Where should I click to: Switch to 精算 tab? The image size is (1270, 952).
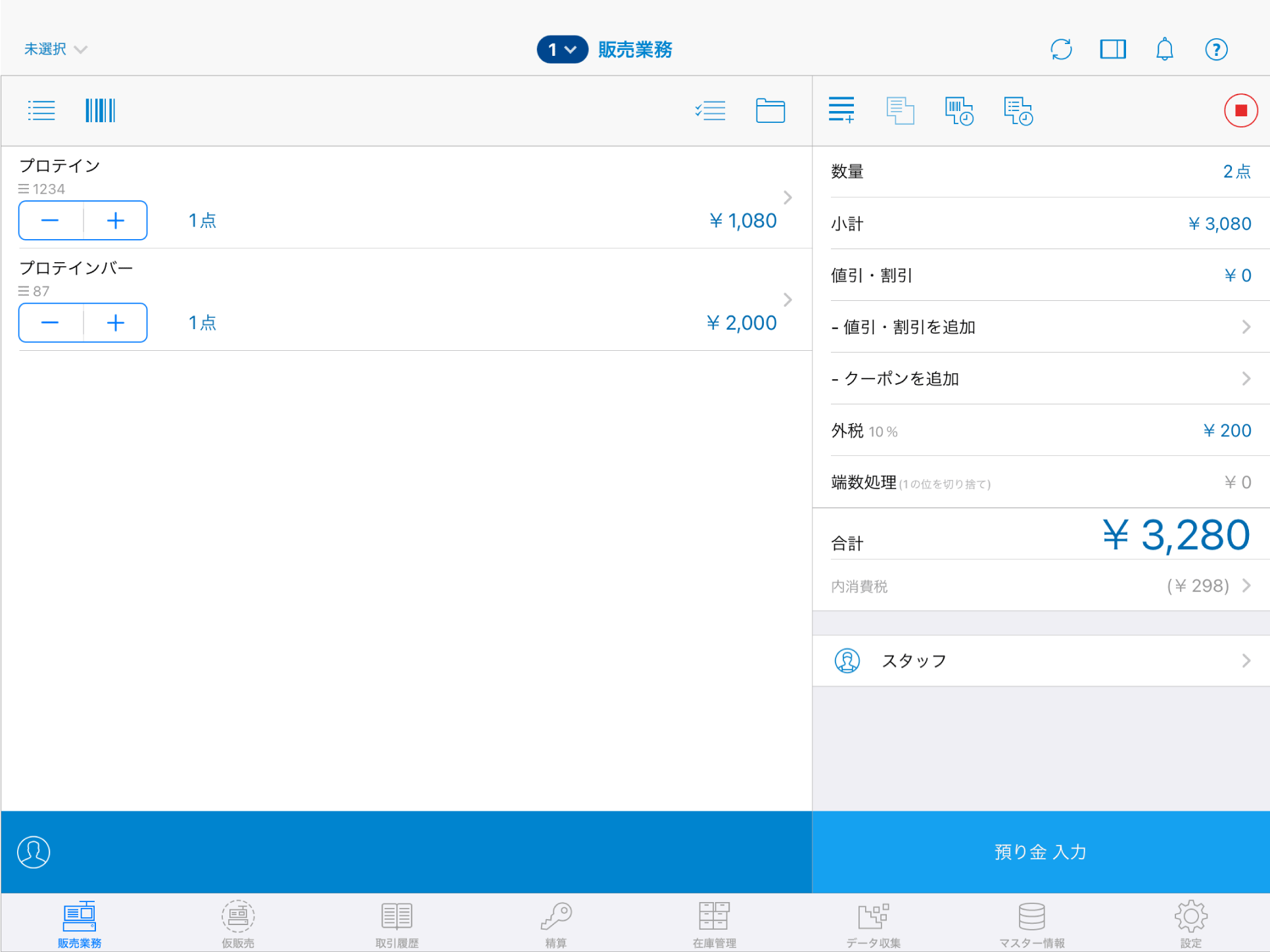click(x=555, y=924)
